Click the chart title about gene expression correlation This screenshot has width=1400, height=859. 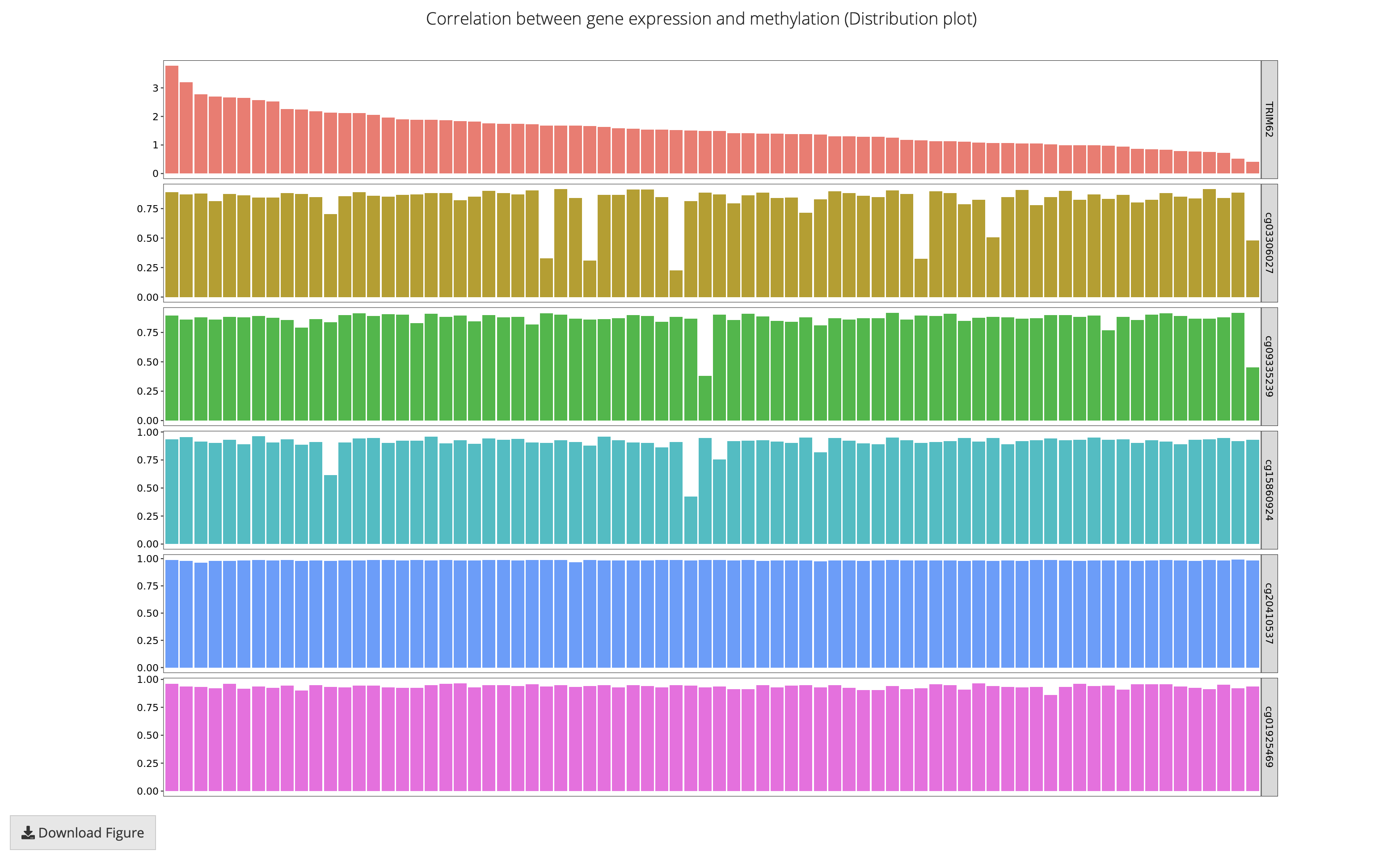[x=701, y=19]
